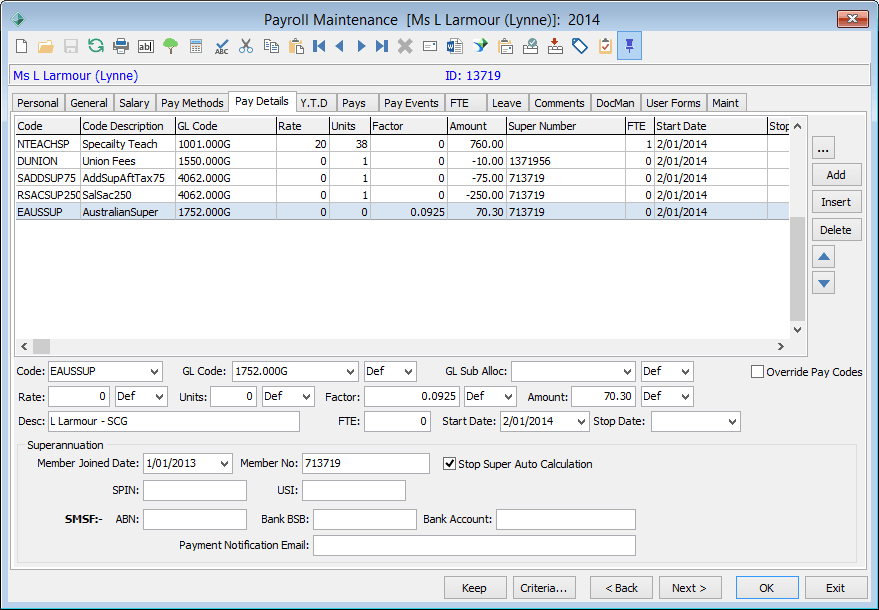
Task: Open the calculator icon
Action: 196,46
